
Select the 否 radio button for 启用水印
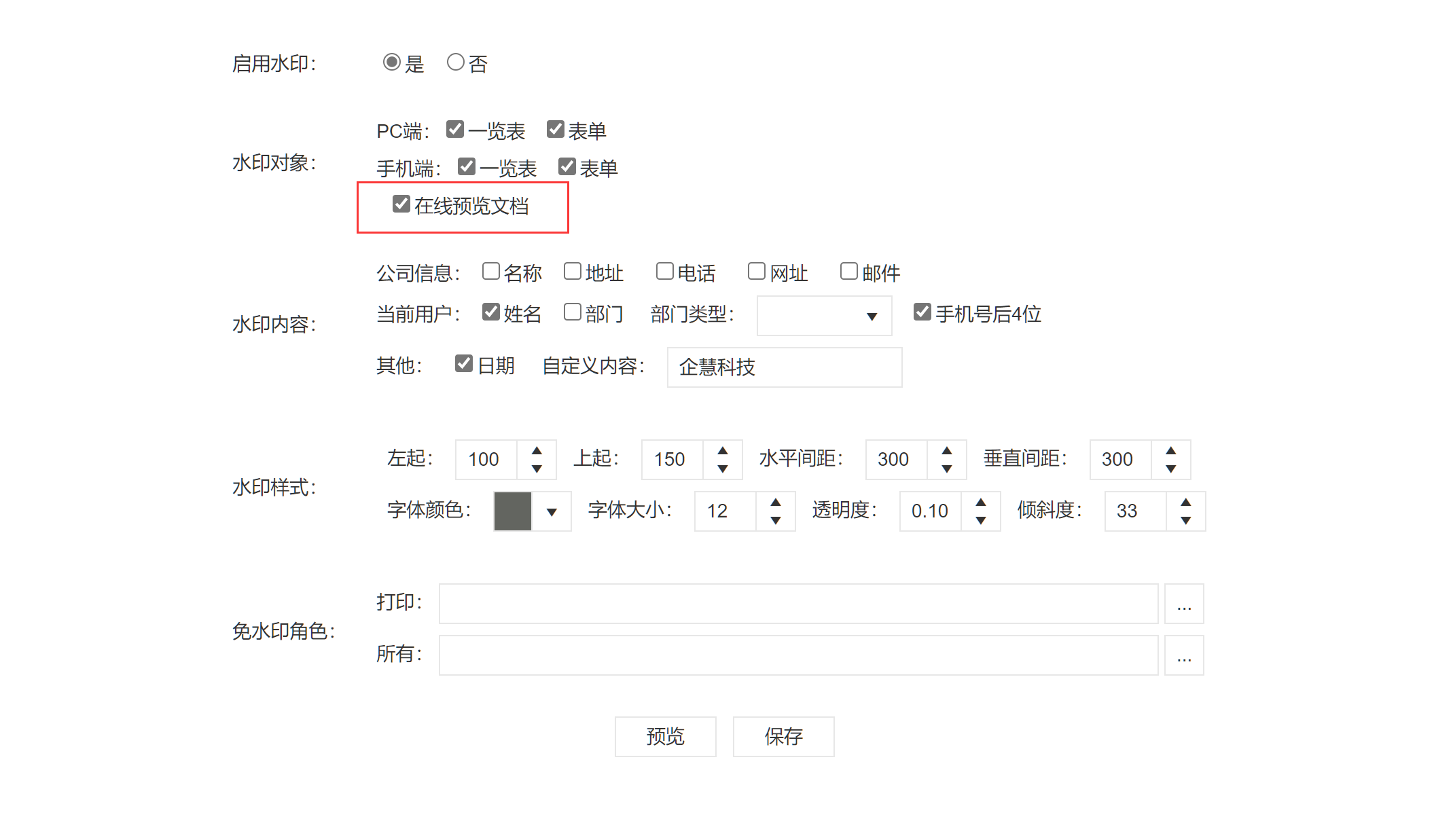[x=455, y=62]
